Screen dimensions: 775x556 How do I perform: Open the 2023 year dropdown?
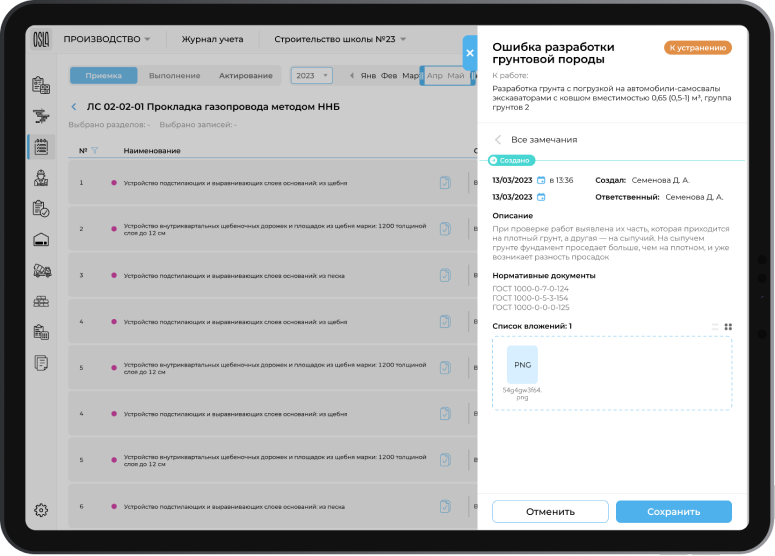click(x=311, y=76)
